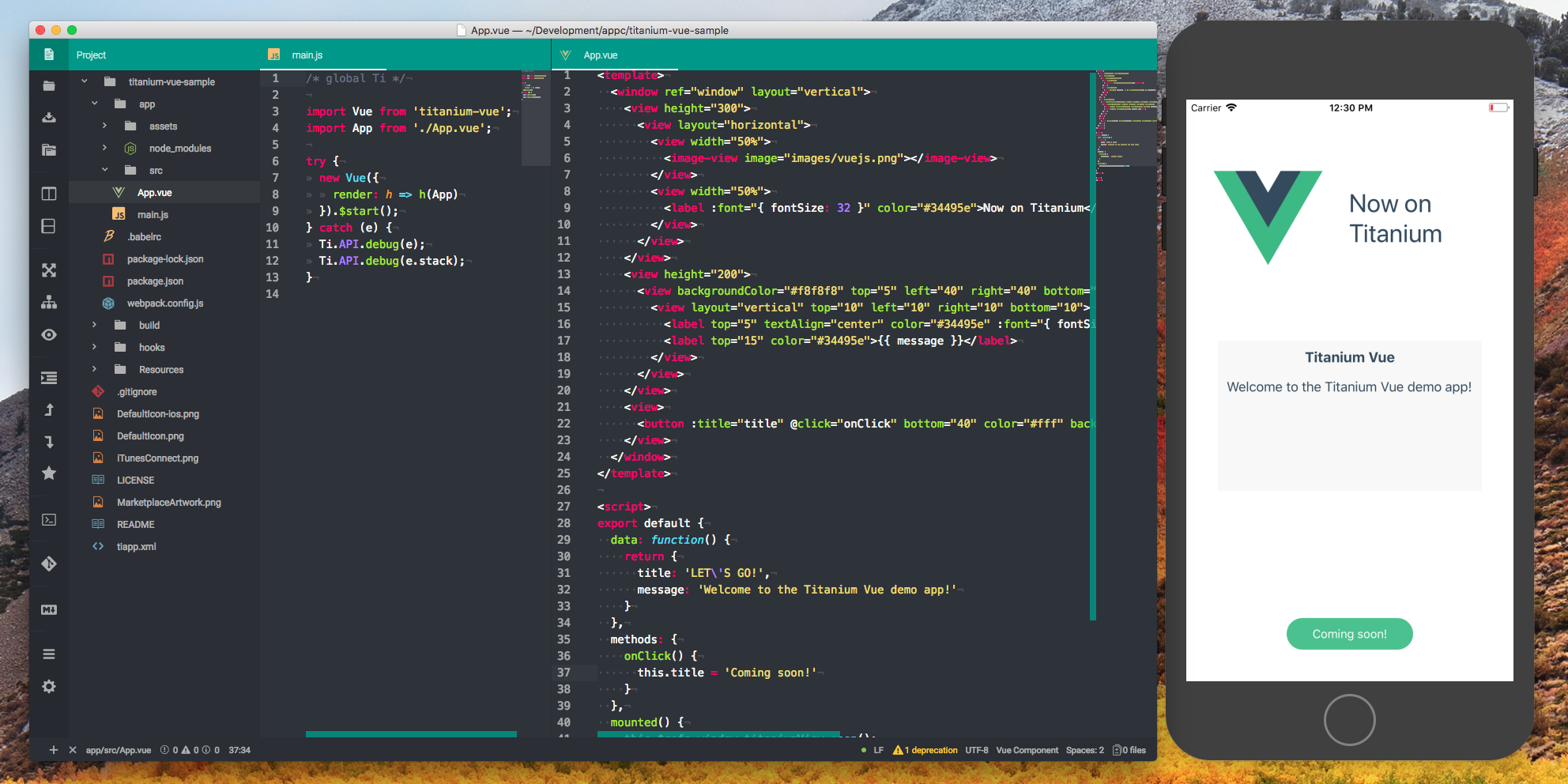Screen dimensions: 1568x784
Task: Open package-lock.json in the tree
Action: pos(164,258)
